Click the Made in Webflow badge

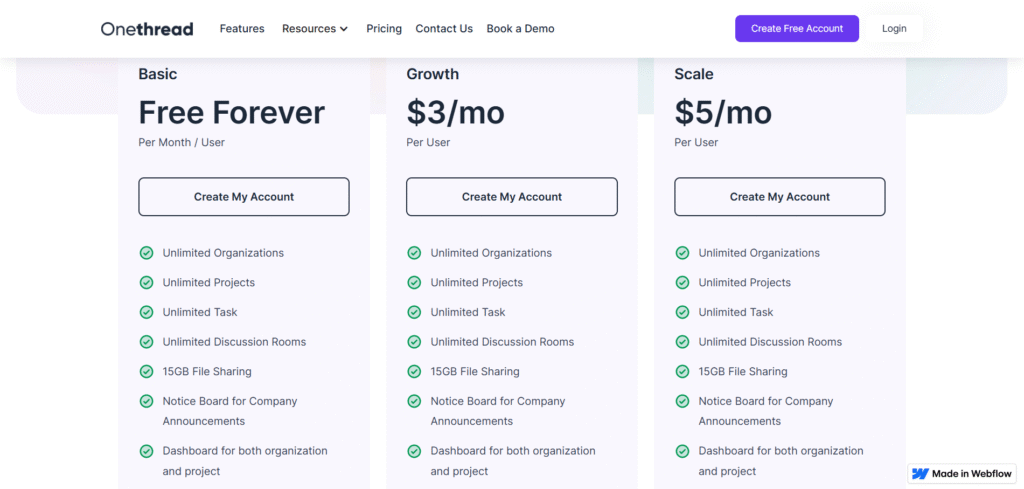962,474
